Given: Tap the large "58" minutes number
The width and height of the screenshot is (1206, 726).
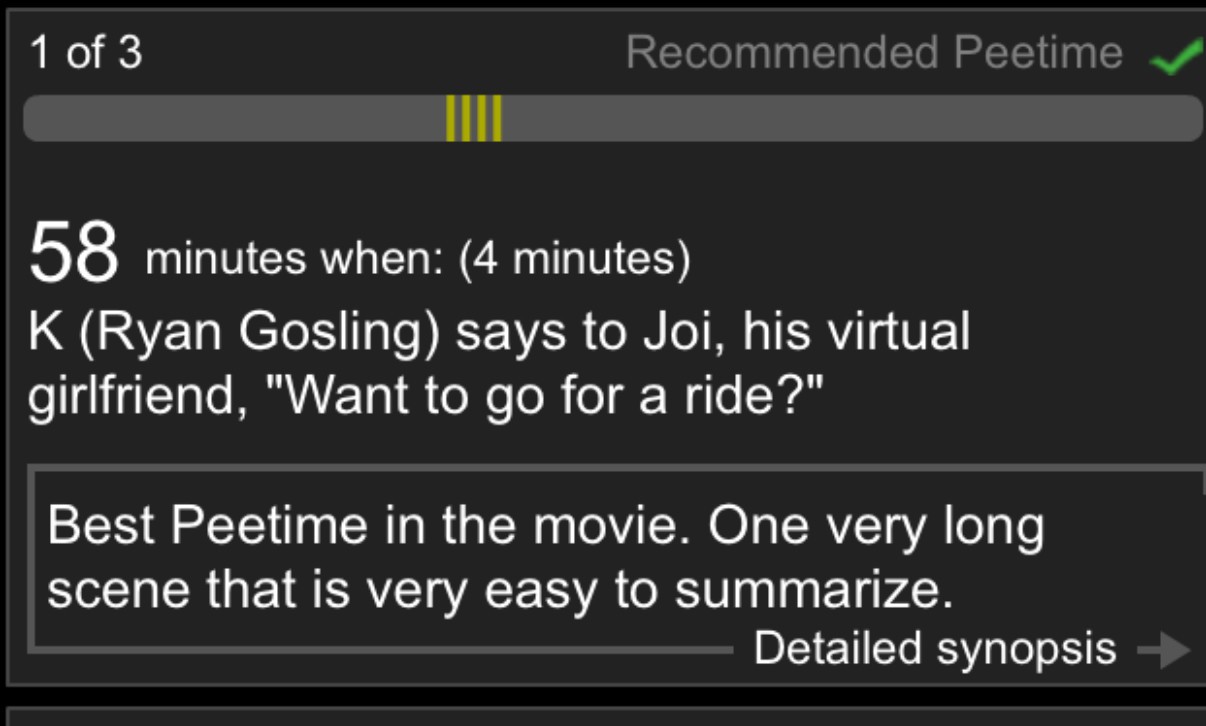Looking at the screenshot, I should 74,255.
